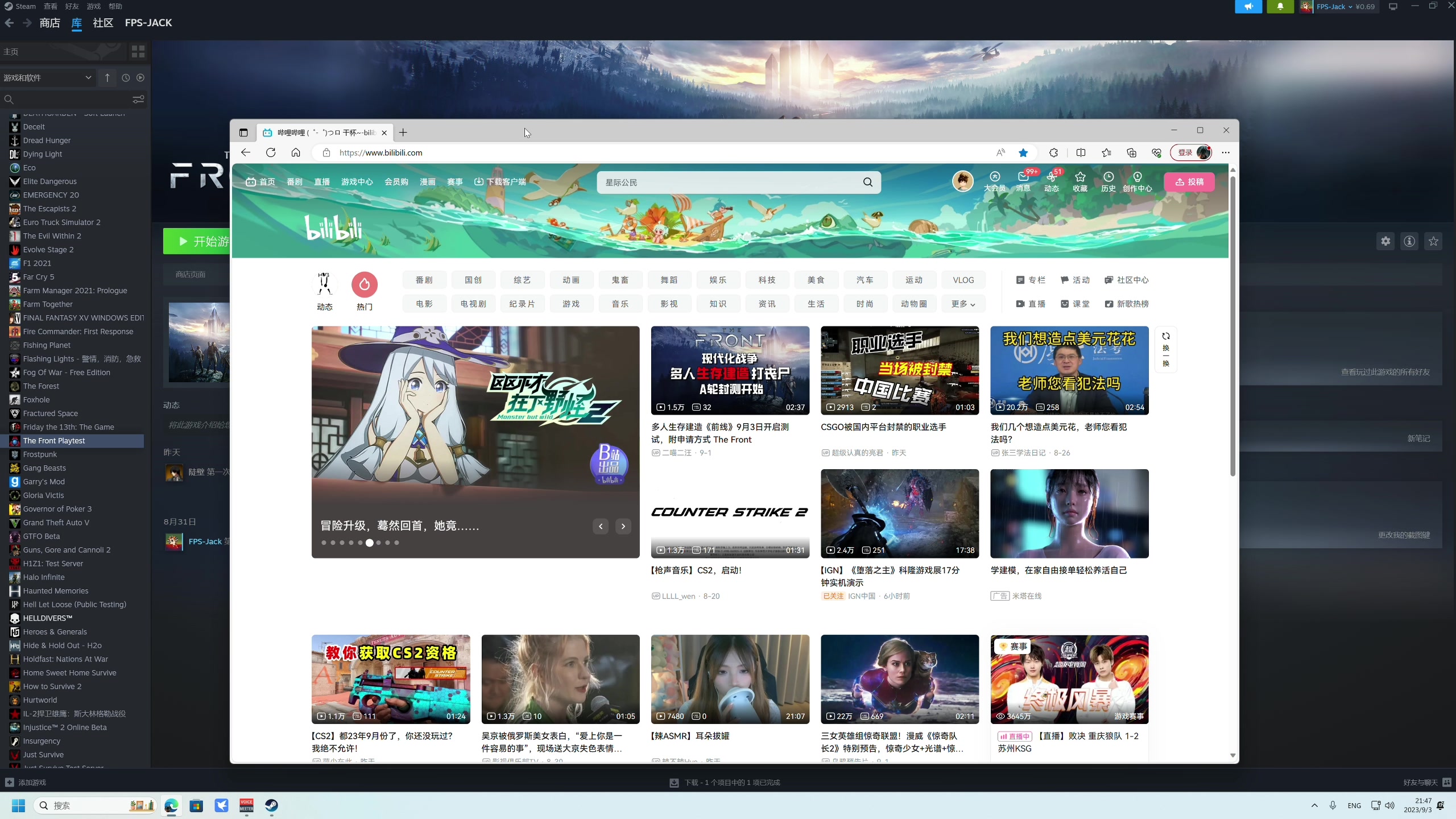Toggle Steam recent sort clock icon
Image resolution: width=1456 pixels, height=819 pixels.
click(x=126, y=78)
